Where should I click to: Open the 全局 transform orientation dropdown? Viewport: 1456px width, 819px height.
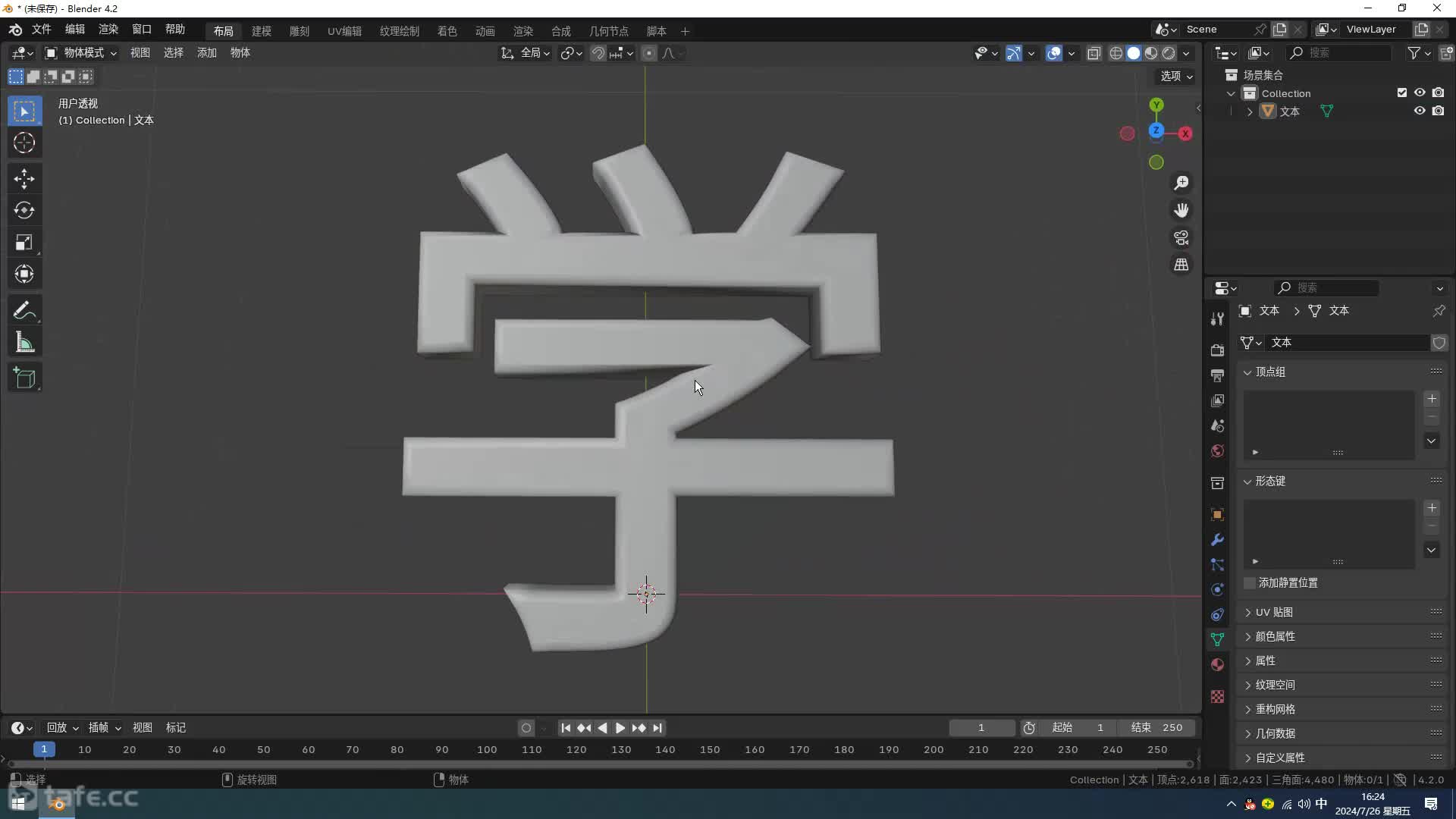click(526, 53)
